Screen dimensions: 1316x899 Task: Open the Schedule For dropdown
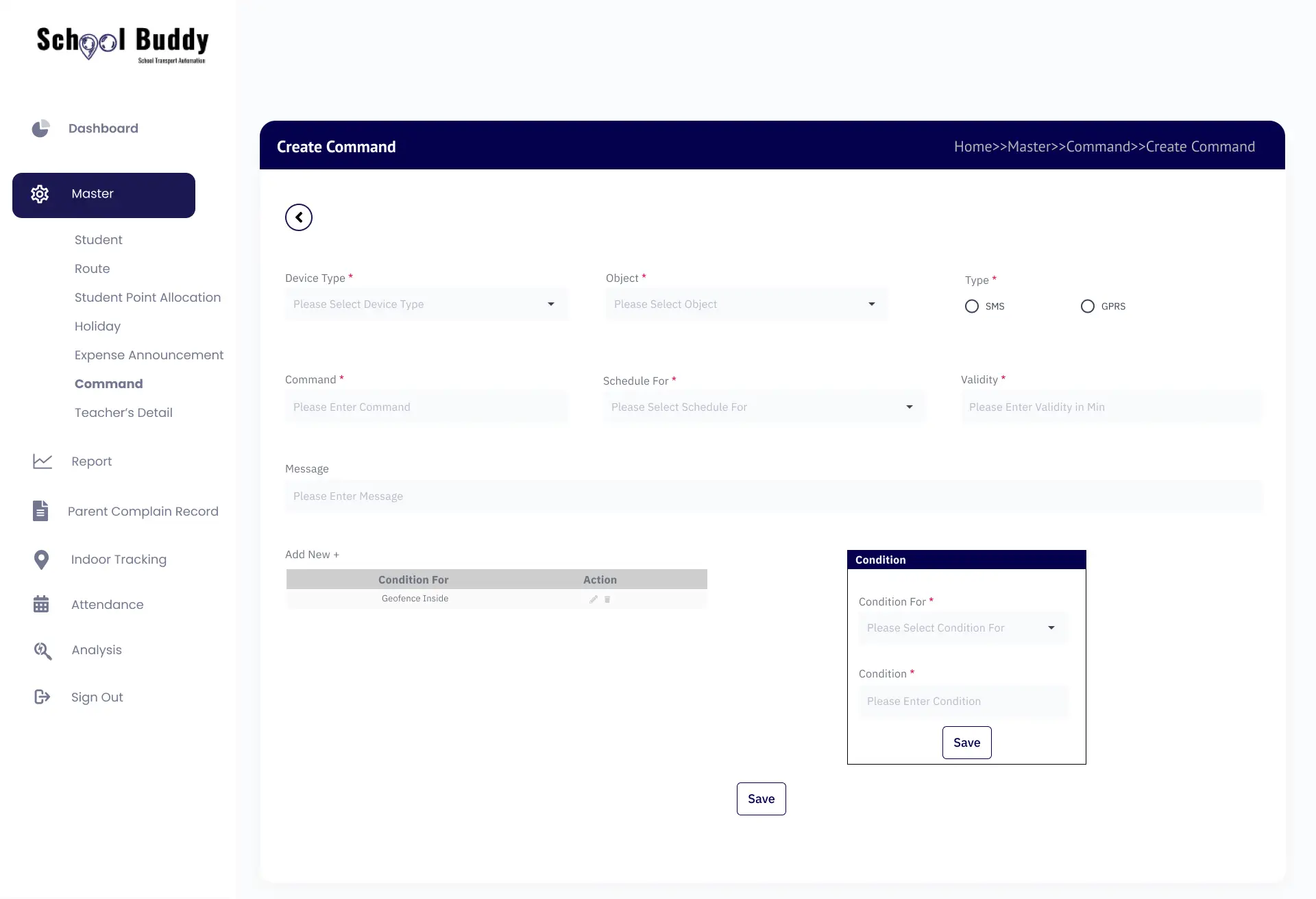tap(763, 407)
